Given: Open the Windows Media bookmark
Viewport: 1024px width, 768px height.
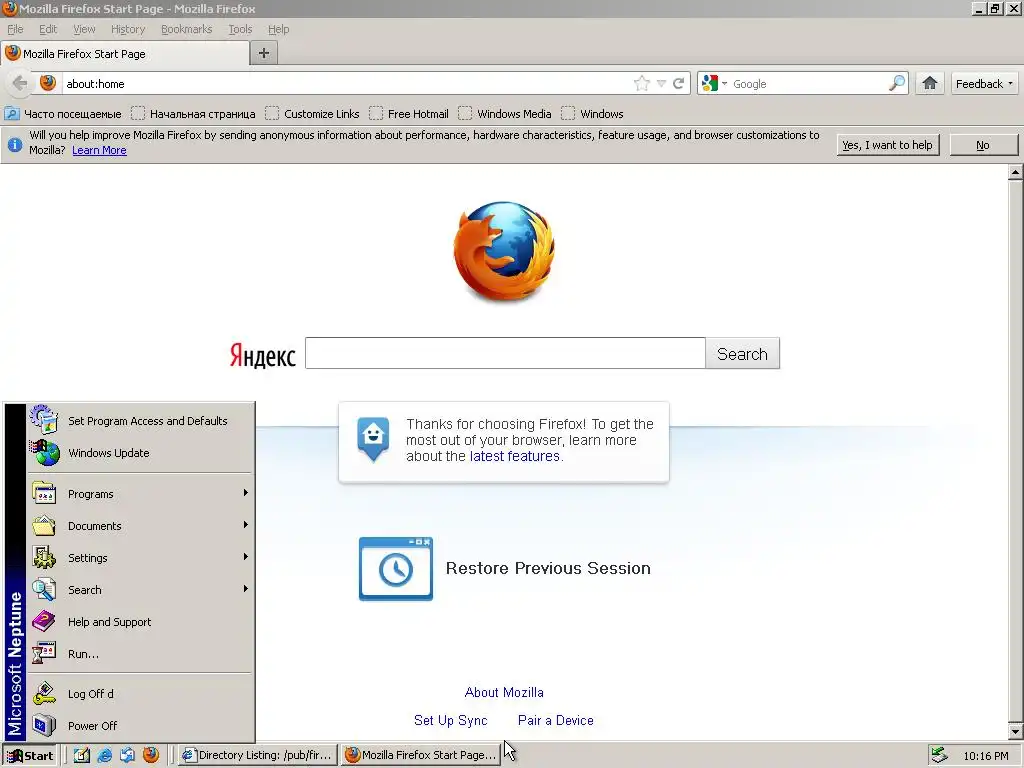Looking at the screenshot, I should click(505, 114).
